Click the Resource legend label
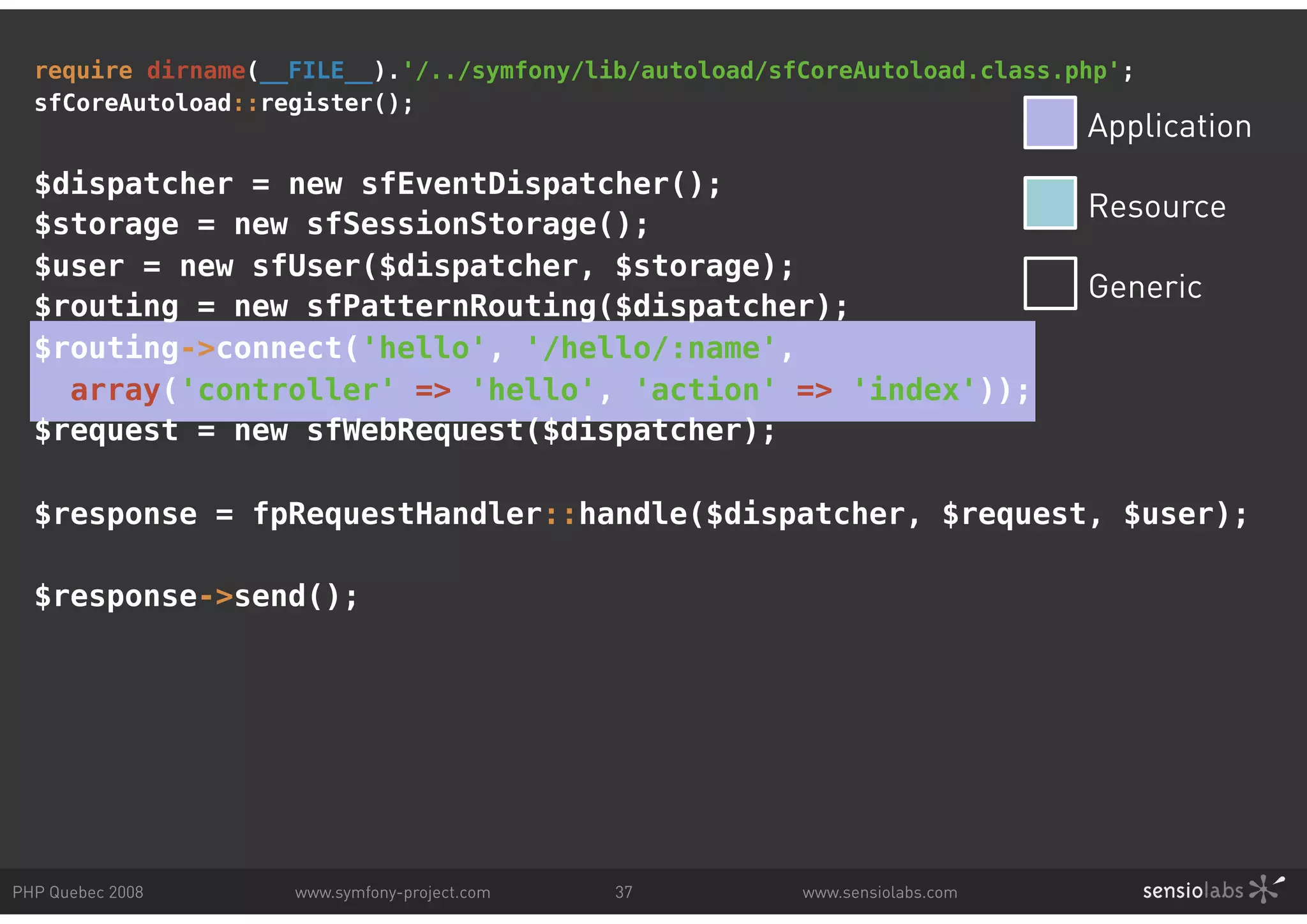1307x924 pixels. pyautogui.click(x=1156, y=207)
